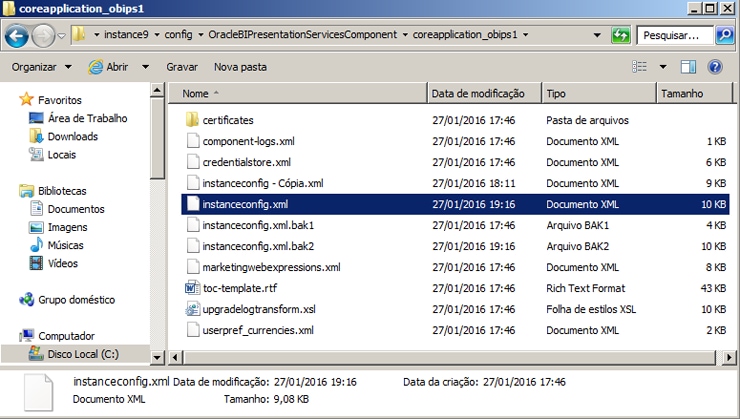Click the Grupo doméstico icon
The image size is (740, 419).
(x=26, y=299)
